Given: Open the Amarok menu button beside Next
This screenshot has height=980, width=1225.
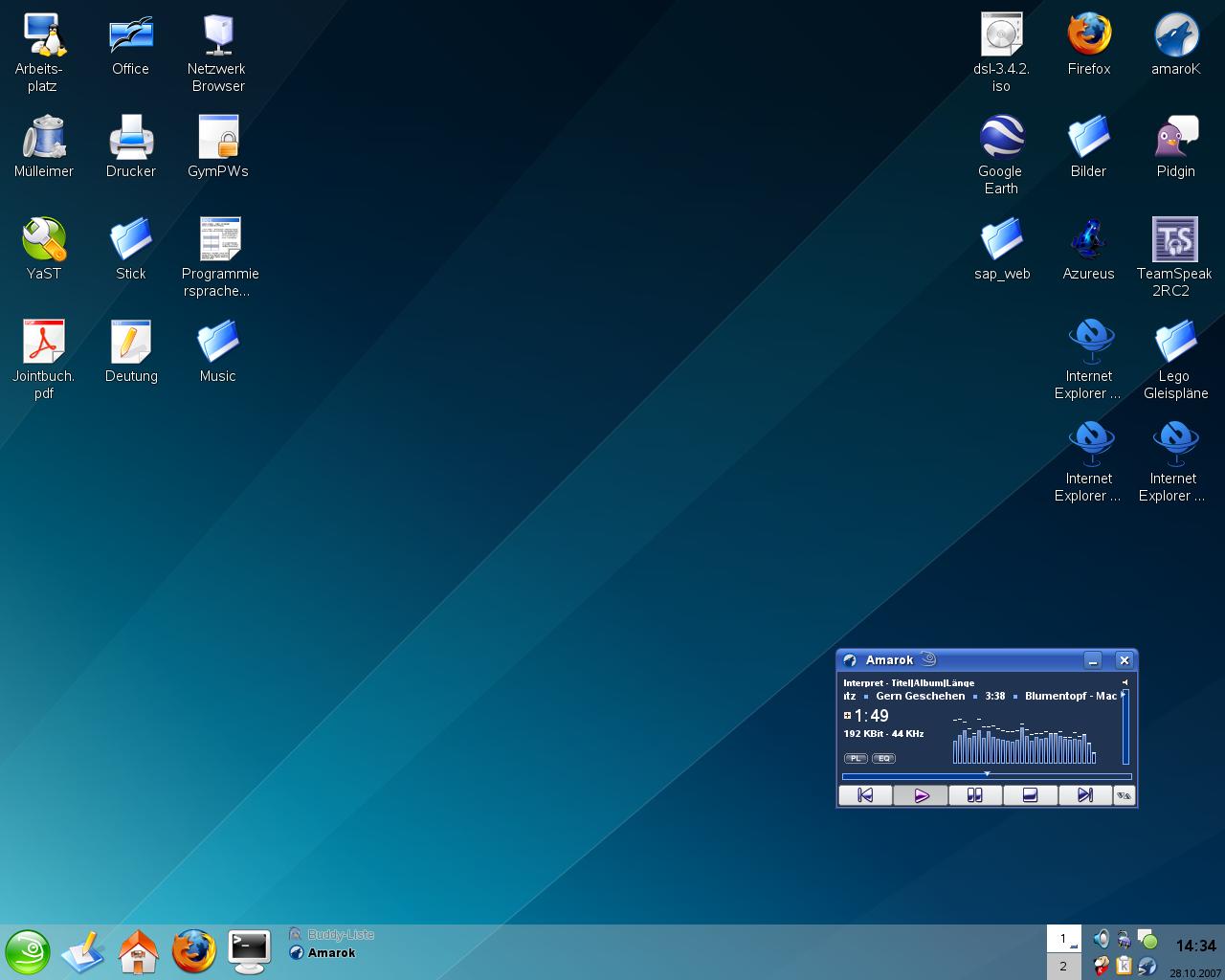Looking at the screenshot, I should (x=1125, y=795).
